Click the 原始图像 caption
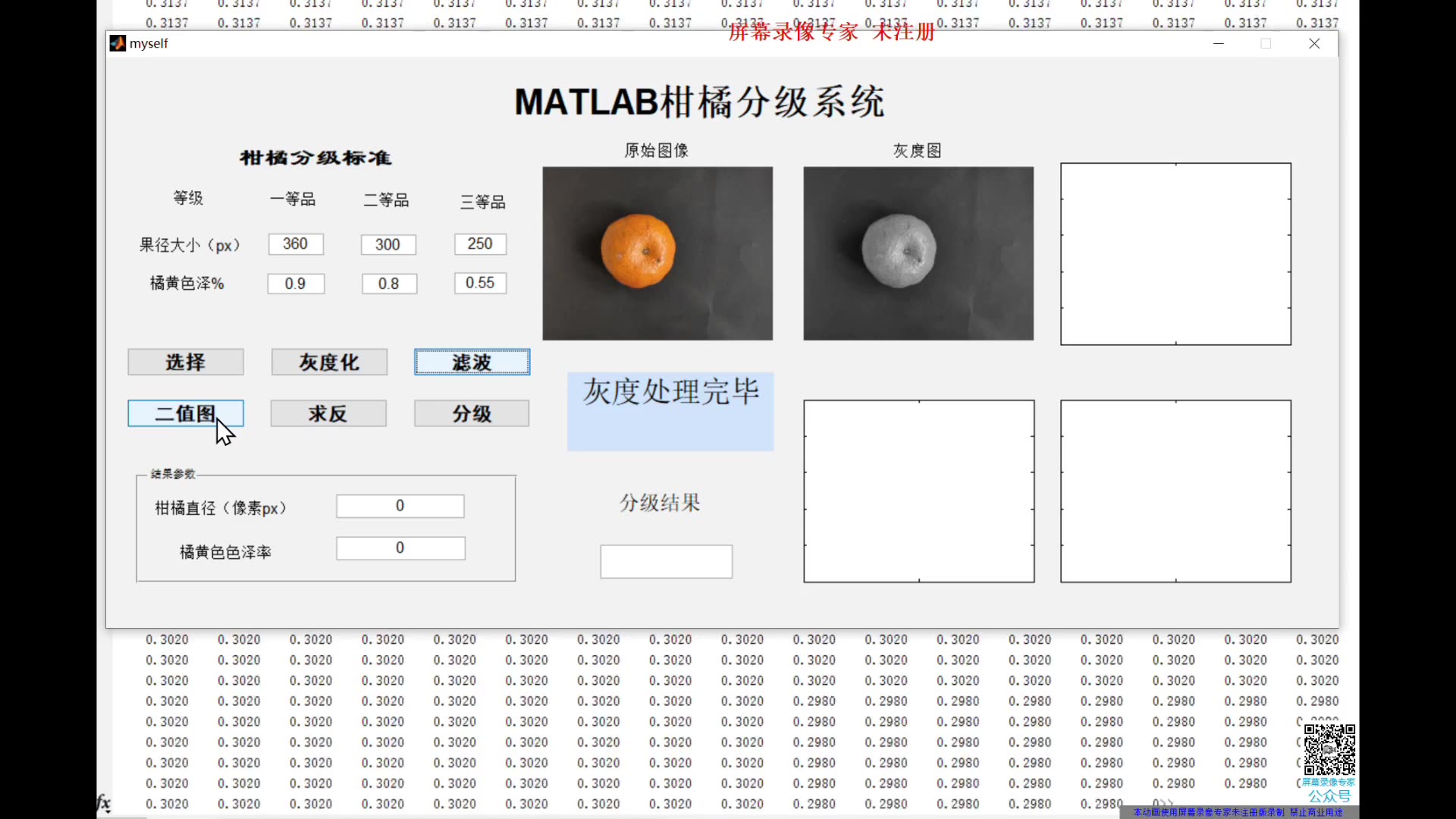The height and width of the screenshot is (819, 1456). point(657,150)
